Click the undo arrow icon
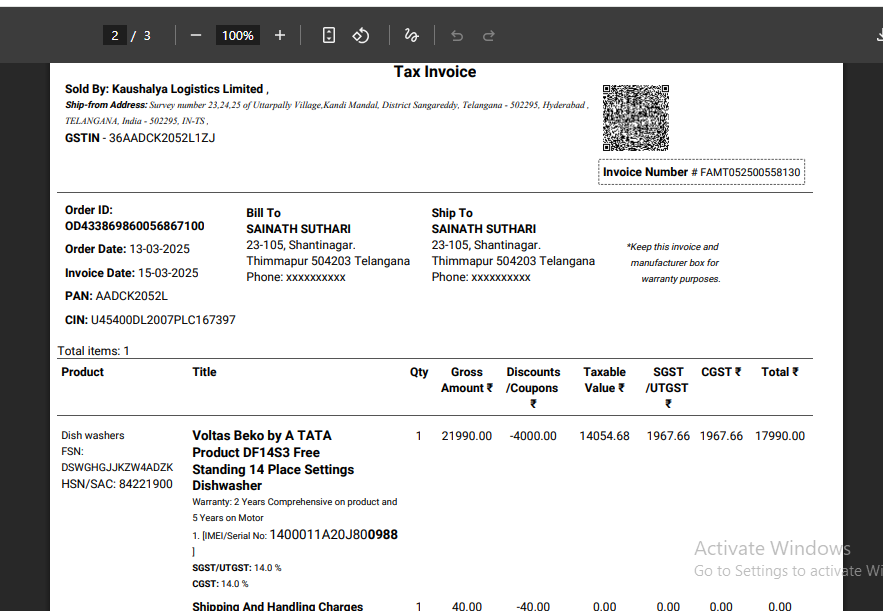The width and height of the screenshot is (883, 611). point(457,35)
